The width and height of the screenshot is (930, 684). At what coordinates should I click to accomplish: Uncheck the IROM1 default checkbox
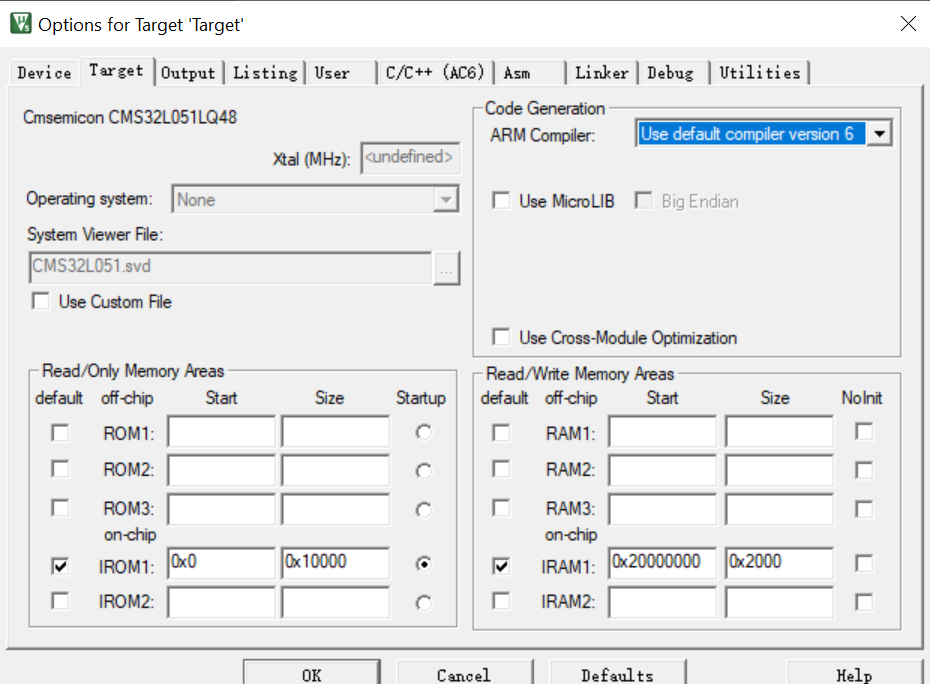pos(60,565)
